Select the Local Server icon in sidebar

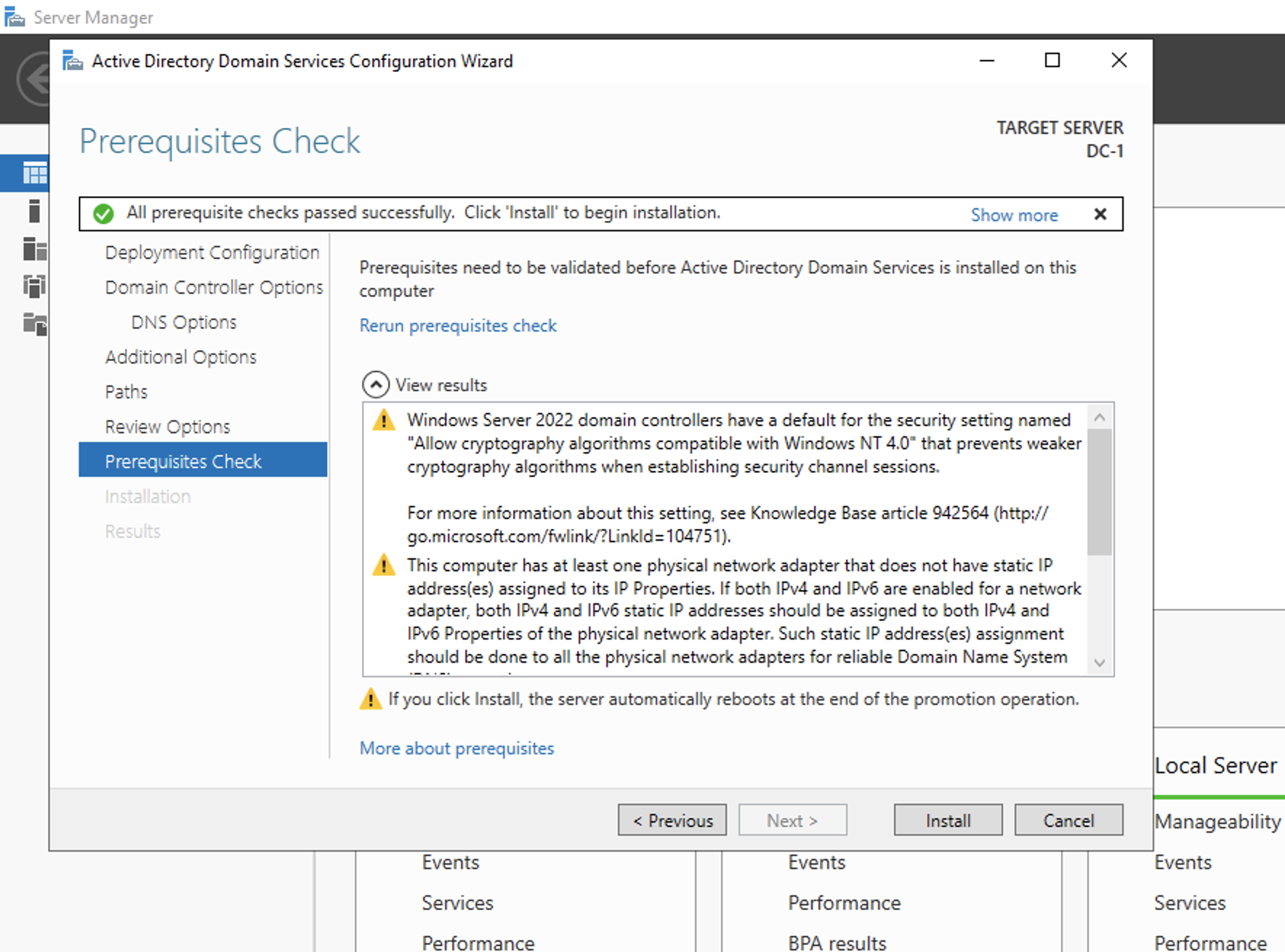tap(34, 211)
